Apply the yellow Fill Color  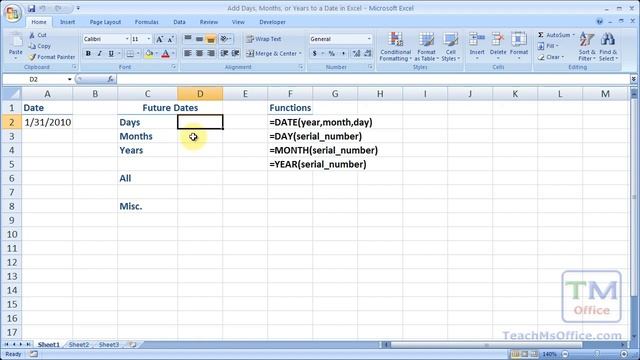click(149, 53)
